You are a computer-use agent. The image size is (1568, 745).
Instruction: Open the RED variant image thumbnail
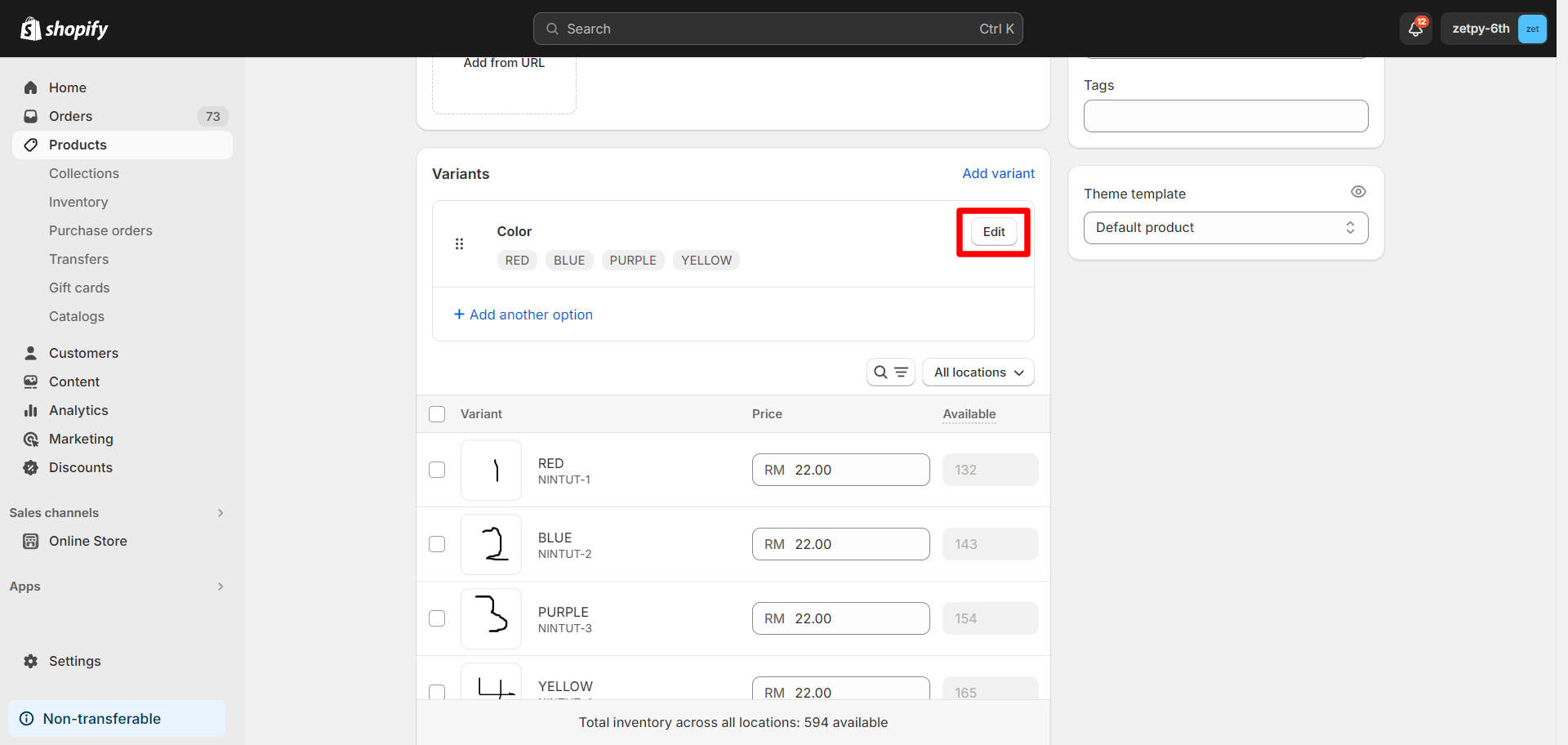pyautogui.click(x=491, y=470)
